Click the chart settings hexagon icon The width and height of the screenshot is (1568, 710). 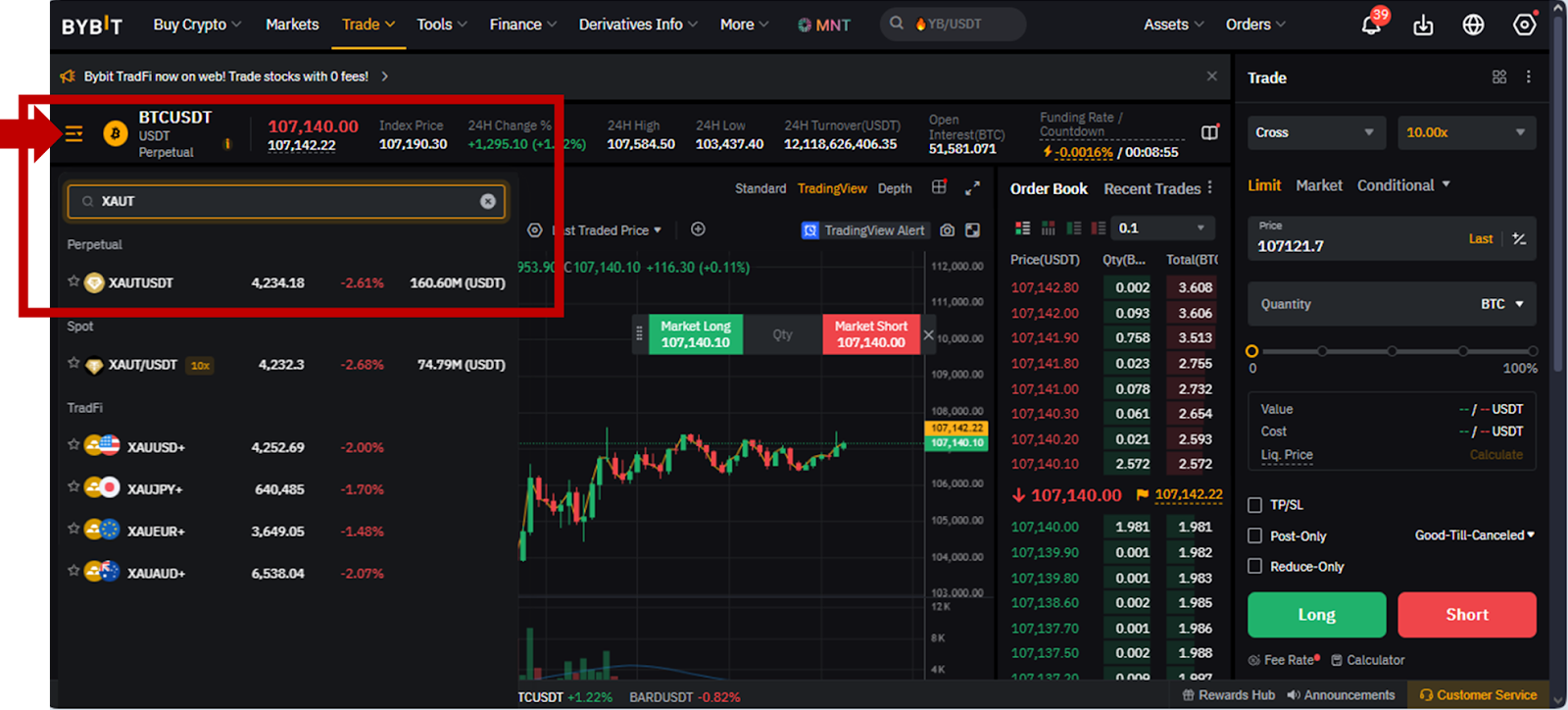tap(534, 229)
